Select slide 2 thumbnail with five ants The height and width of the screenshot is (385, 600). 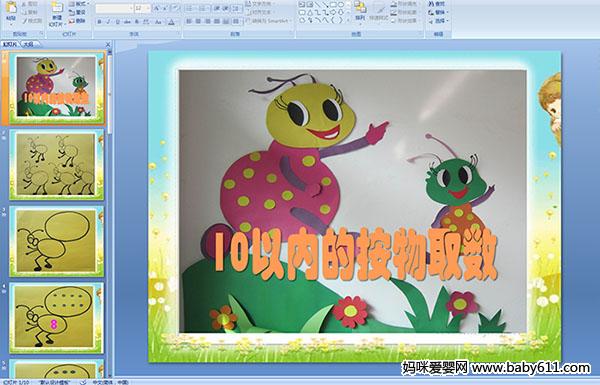tap(57, 165)
